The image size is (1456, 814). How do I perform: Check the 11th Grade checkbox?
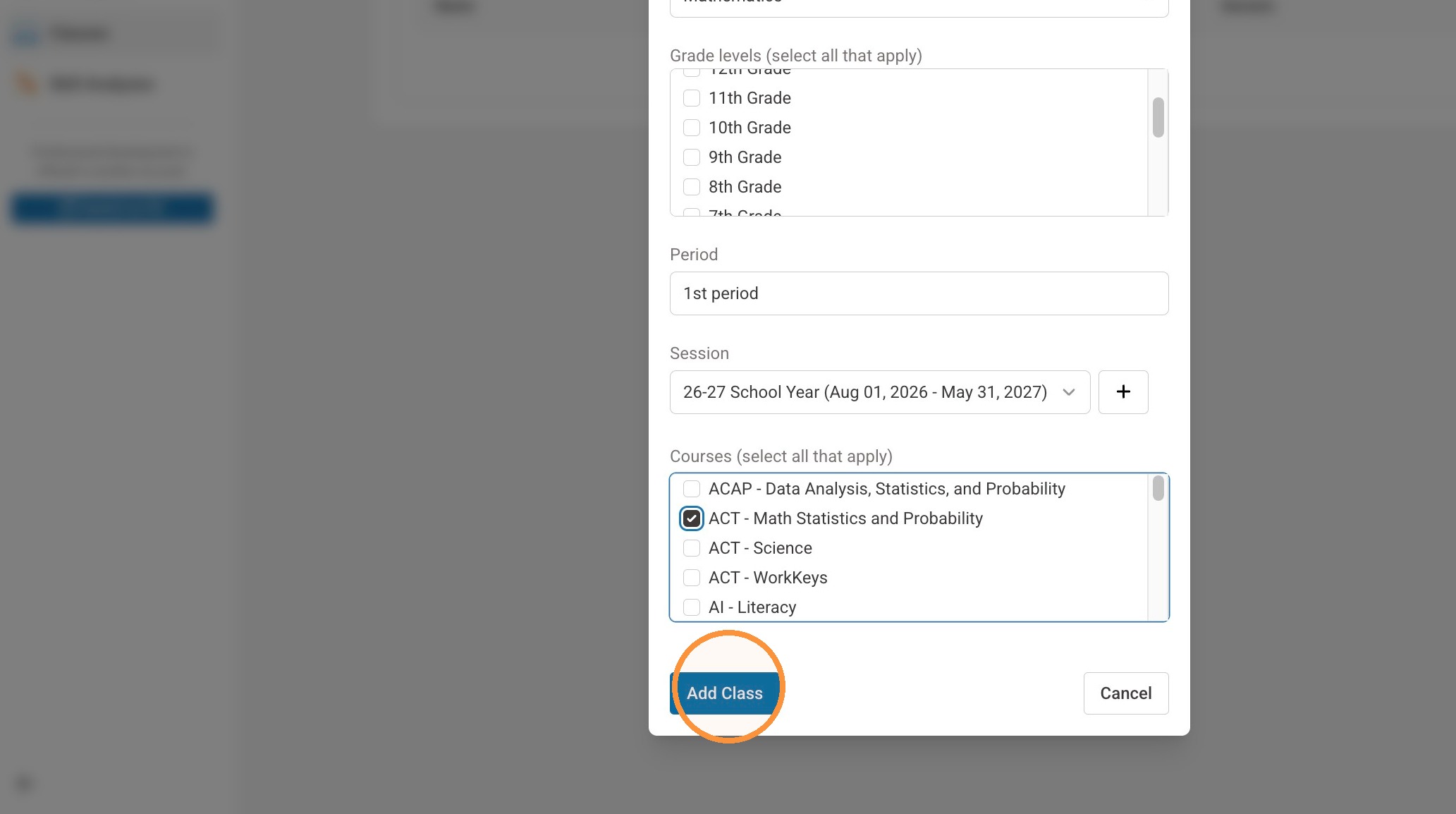click(692, 98)
